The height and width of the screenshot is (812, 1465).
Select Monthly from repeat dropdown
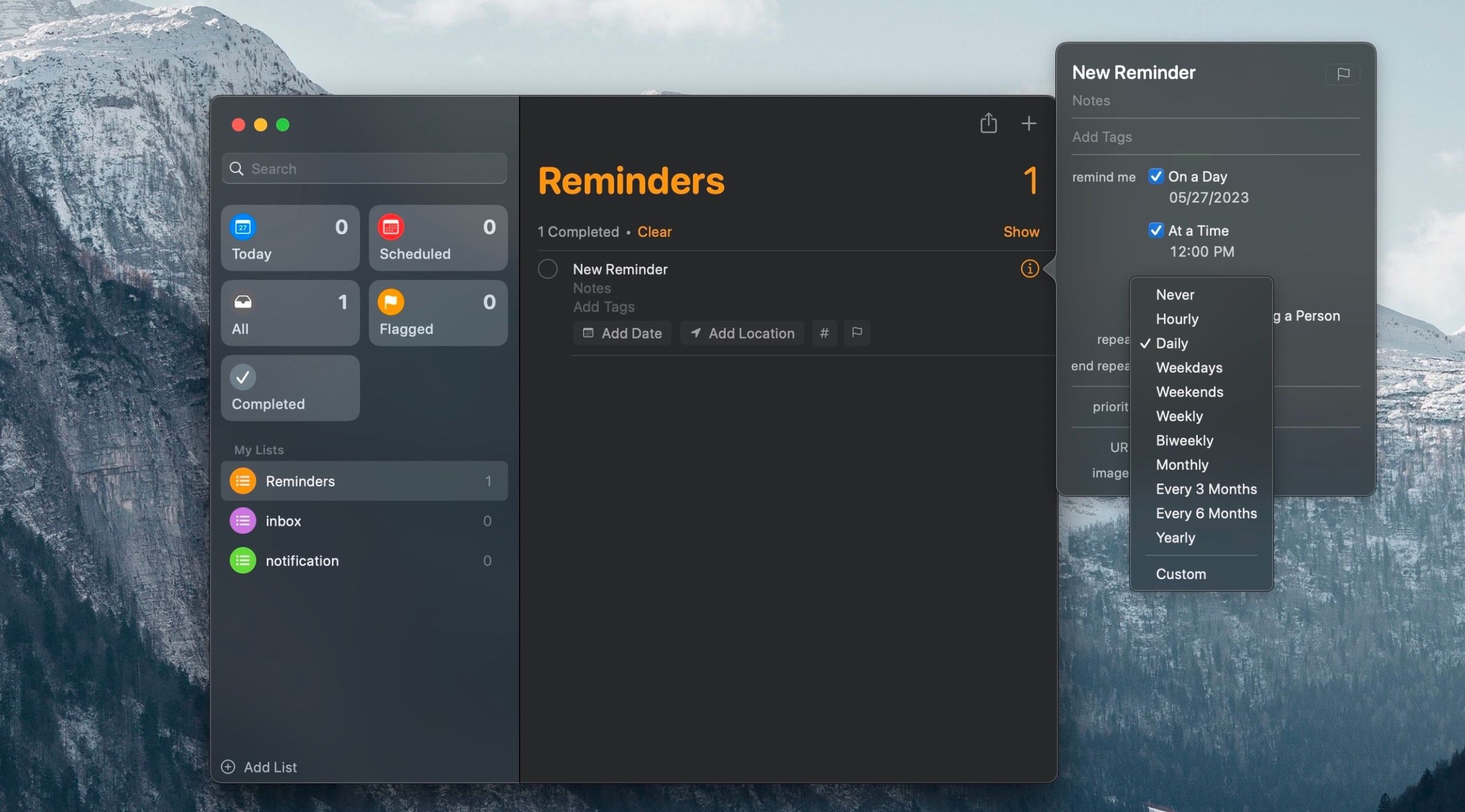1182,464
